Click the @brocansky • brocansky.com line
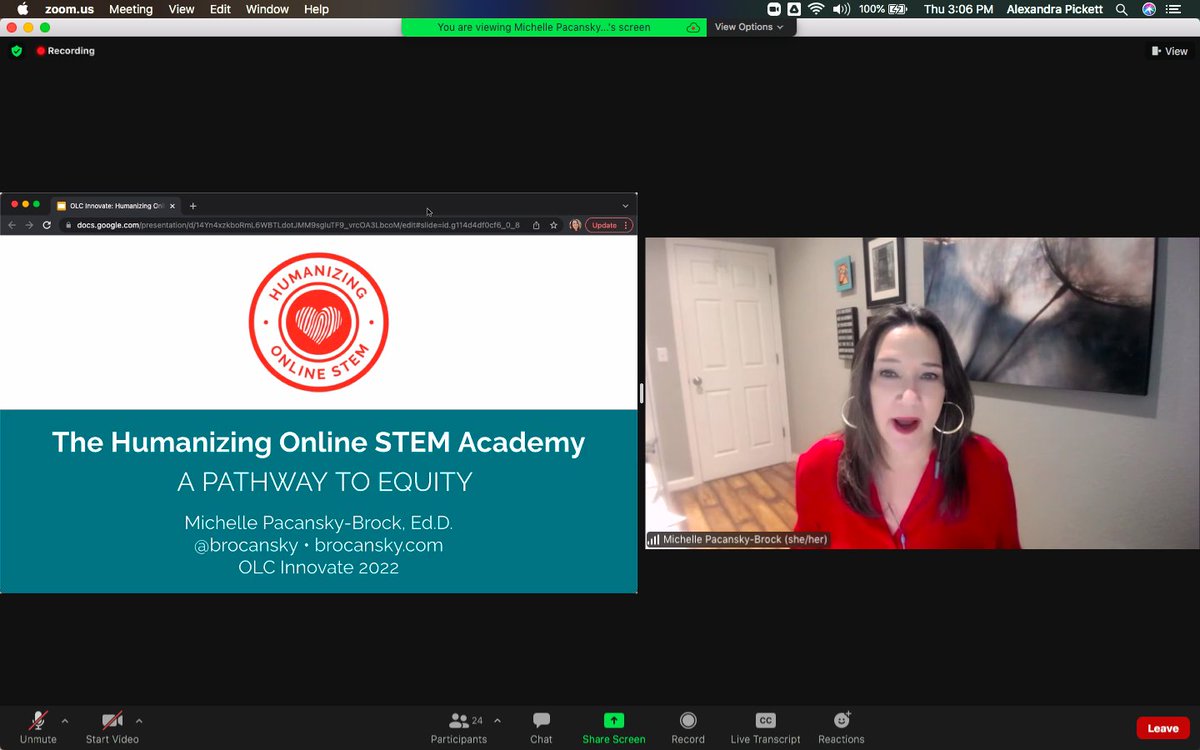This screenshot has height=750, width=1200. coord(319,546)
